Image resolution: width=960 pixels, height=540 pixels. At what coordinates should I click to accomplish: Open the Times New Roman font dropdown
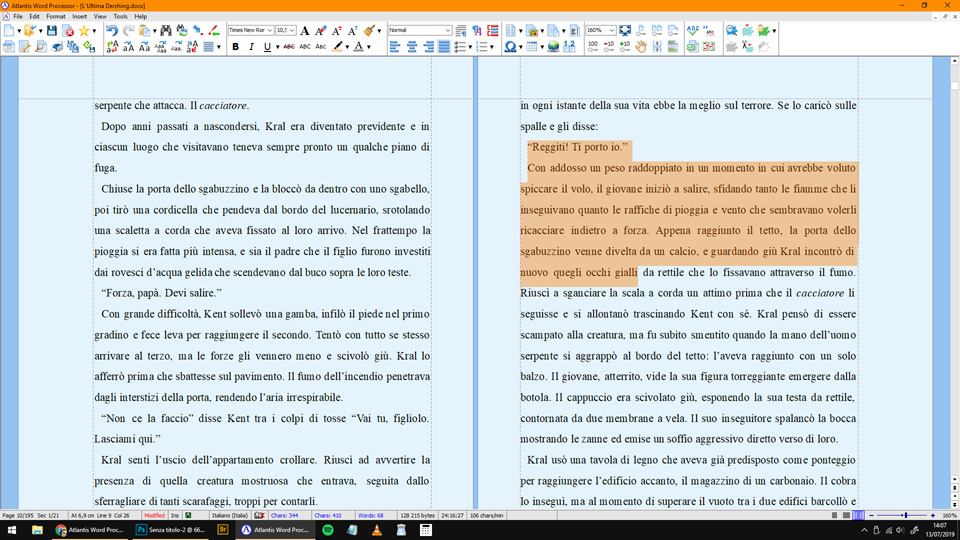[x=249, y=31]
